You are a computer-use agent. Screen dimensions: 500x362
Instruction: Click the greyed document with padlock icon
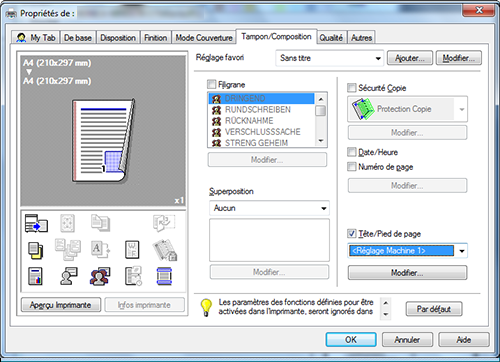point(165,250)
